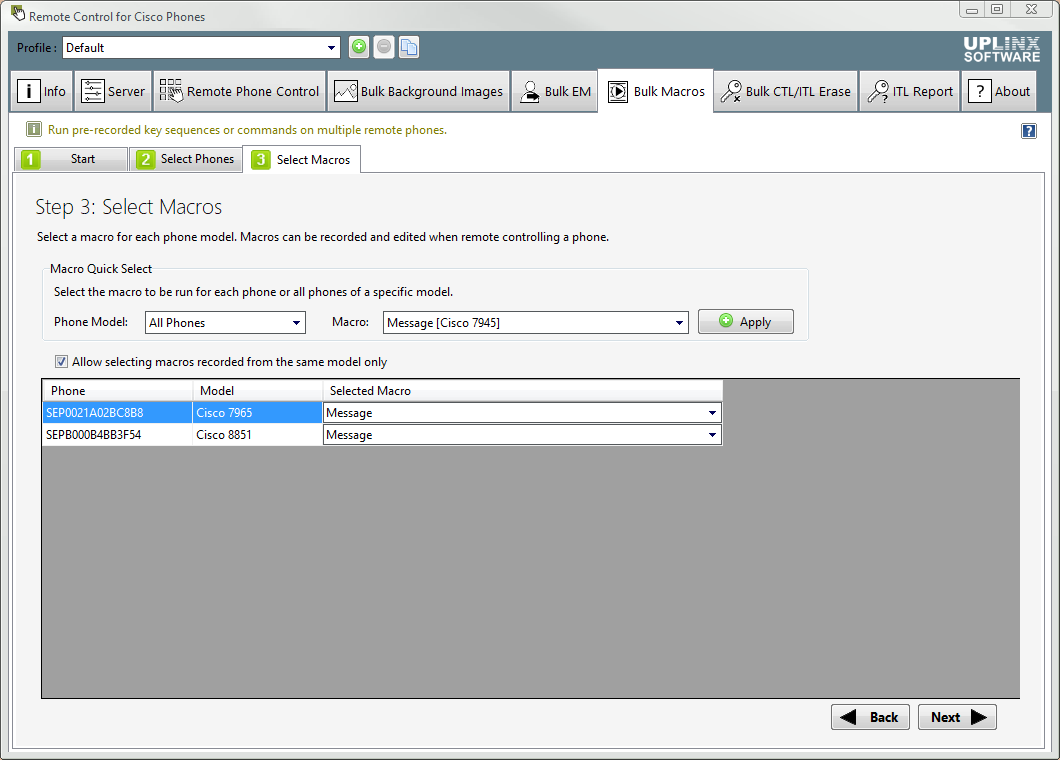Sort by the Model column header

[x=258, y=391]
